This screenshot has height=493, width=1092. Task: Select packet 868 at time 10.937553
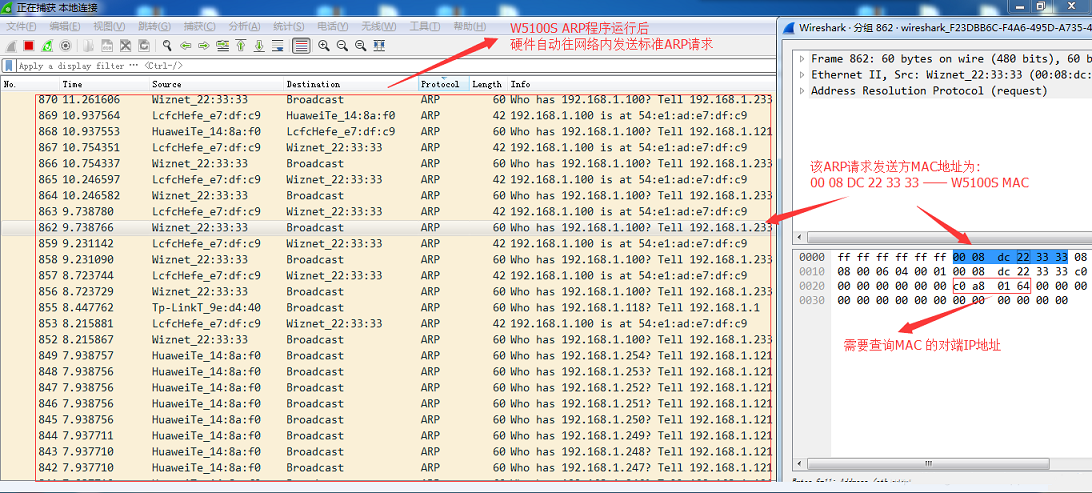coord(387,132)
